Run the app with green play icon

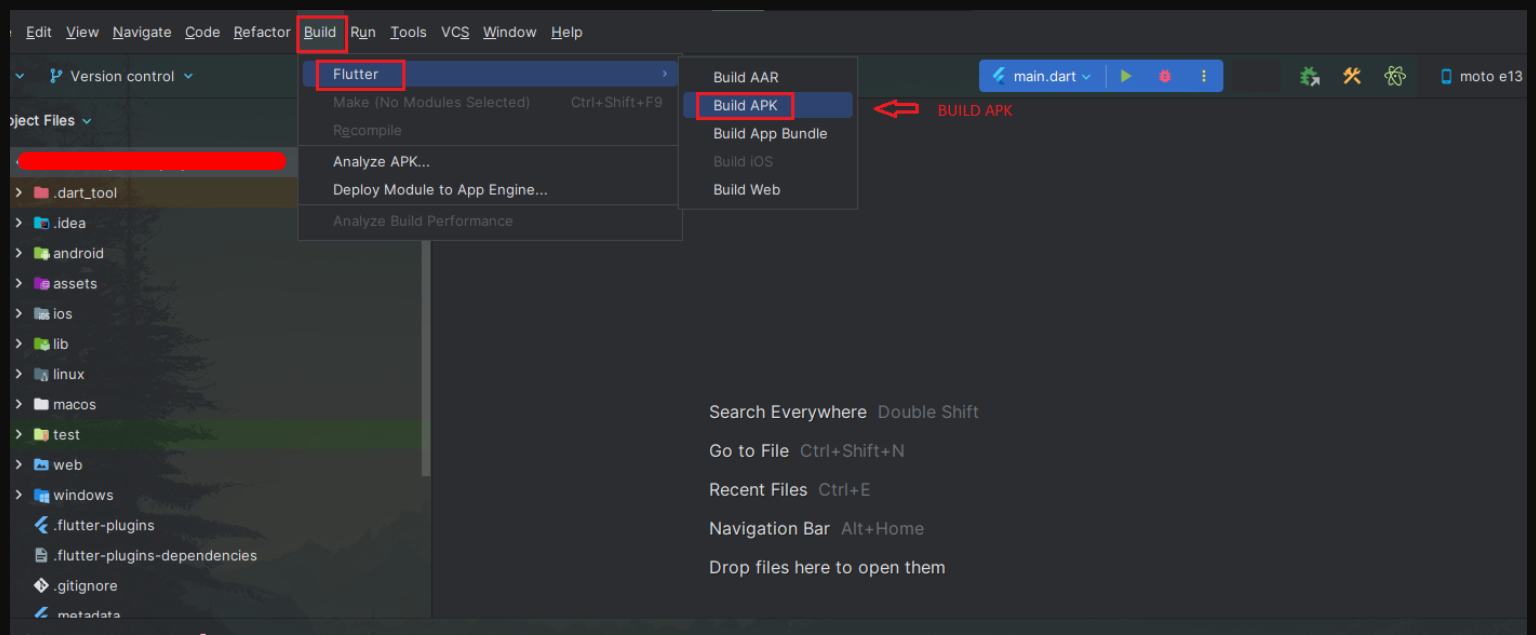(1126, 76)
